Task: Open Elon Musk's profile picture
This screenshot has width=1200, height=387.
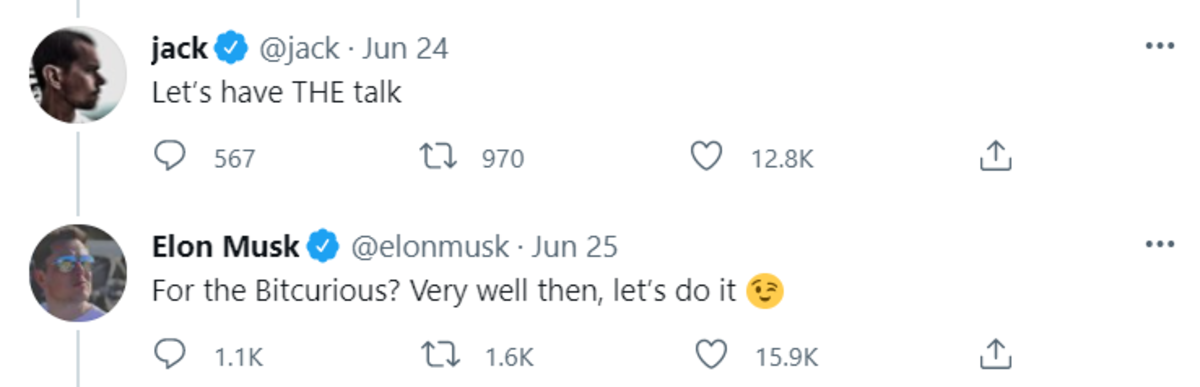Action: 76,272
